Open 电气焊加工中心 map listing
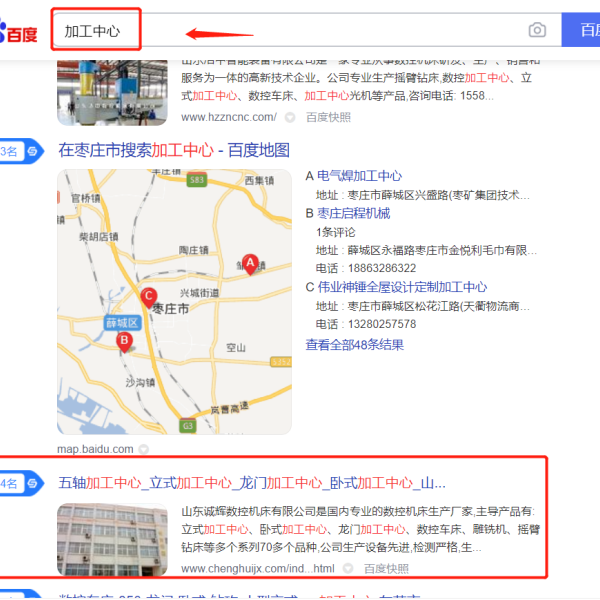The height and width of the screenshot is (600, 600). (x=359, y=176)
